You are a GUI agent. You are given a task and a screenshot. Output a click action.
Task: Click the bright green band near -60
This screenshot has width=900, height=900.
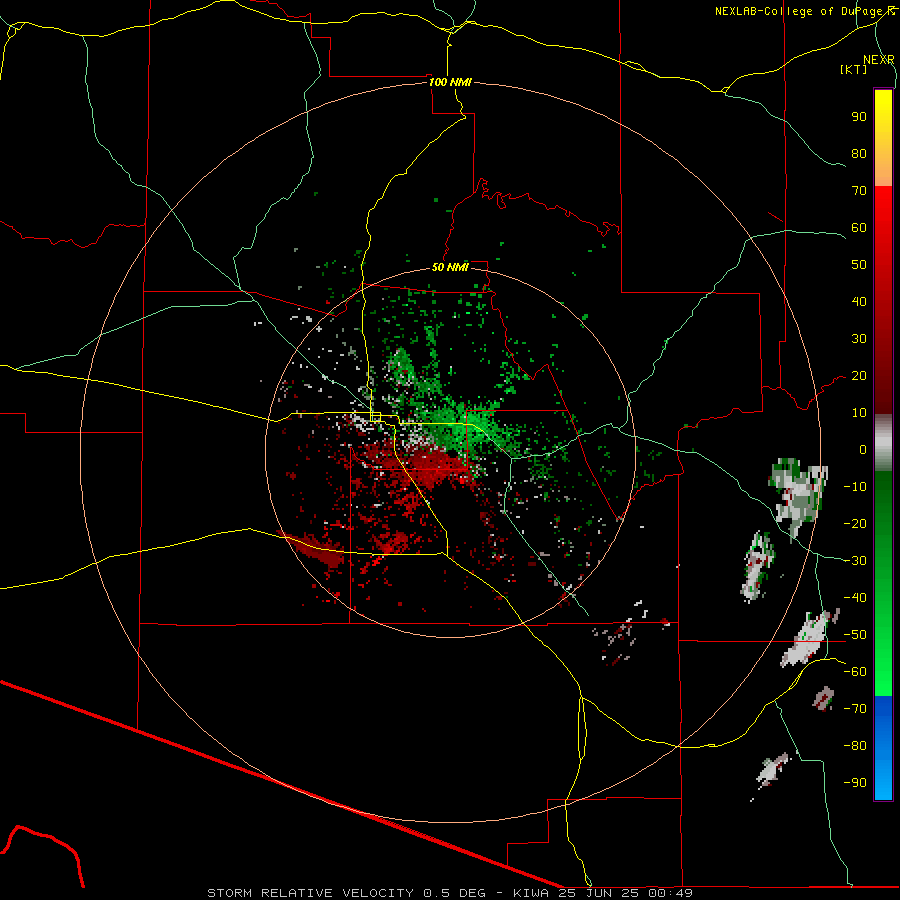coord(883,677)
